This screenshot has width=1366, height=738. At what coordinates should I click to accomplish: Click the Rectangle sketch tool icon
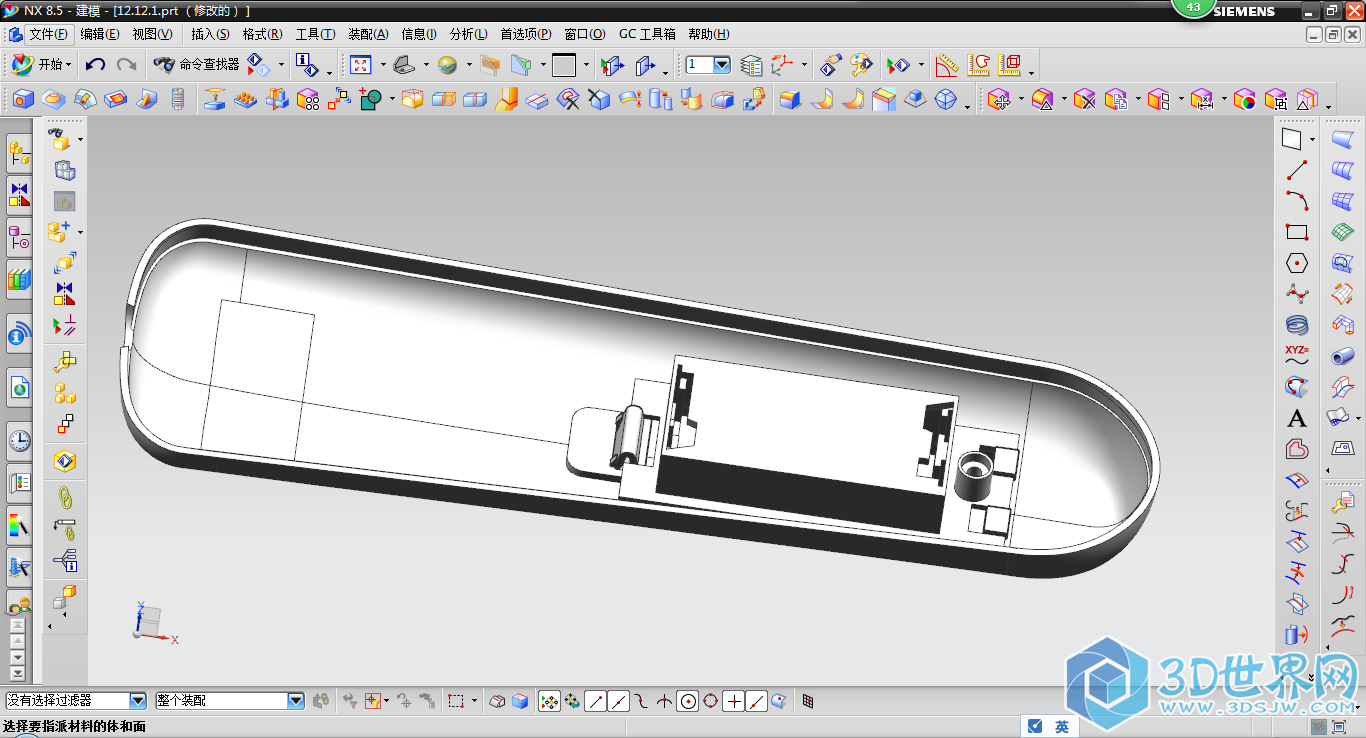[1297, 232]
